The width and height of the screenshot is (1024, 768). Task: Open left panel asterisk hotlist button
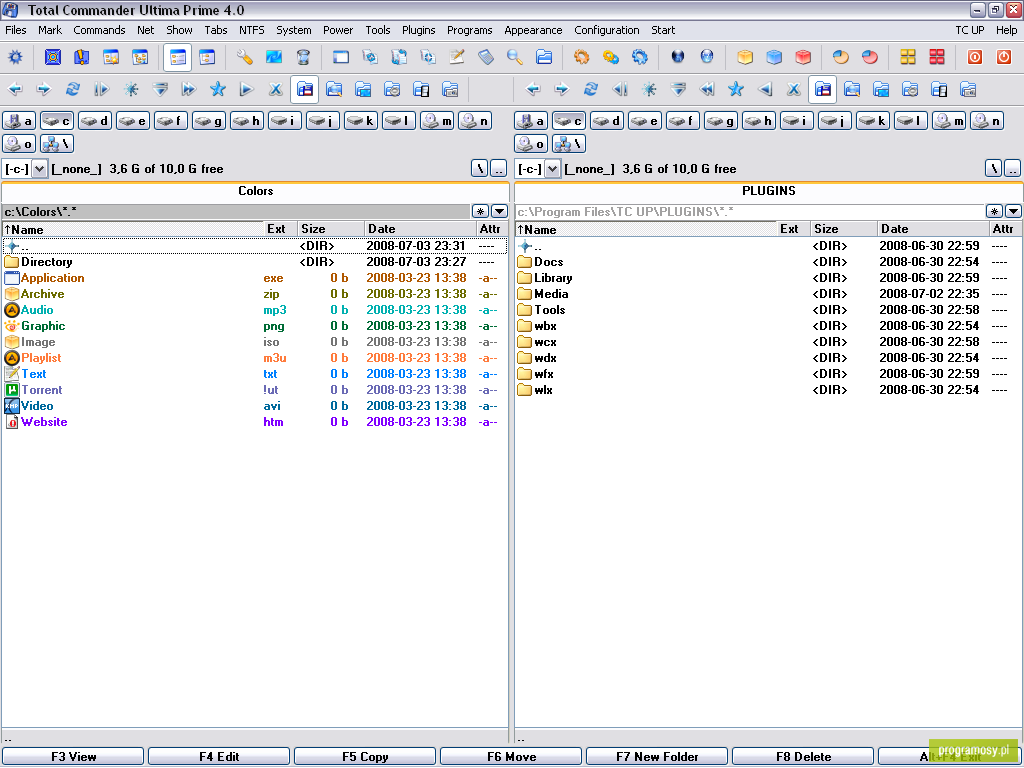coord(480,212)
